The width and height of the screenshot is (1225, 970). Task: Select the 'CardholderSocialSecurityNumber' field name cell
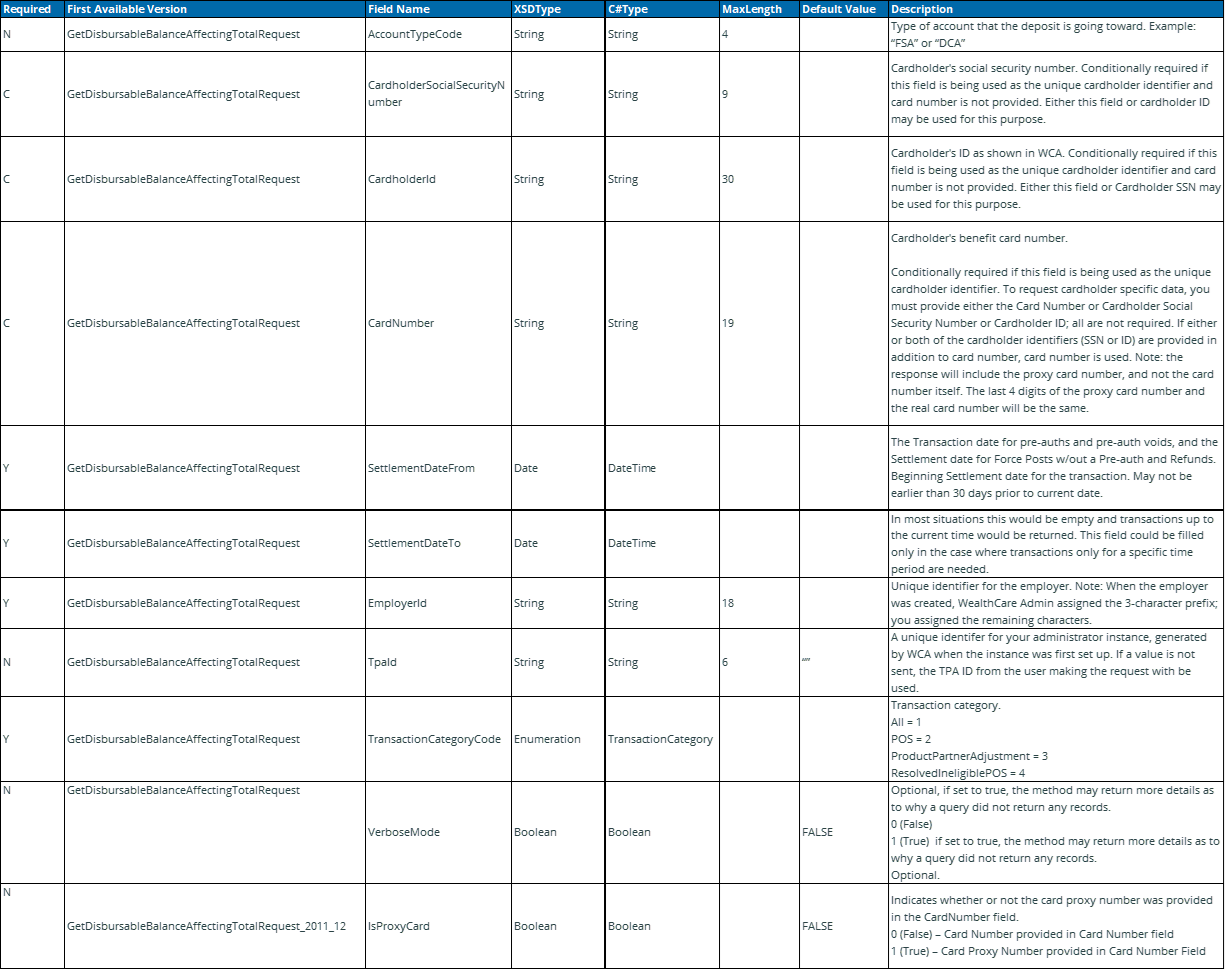coord(437,94)
